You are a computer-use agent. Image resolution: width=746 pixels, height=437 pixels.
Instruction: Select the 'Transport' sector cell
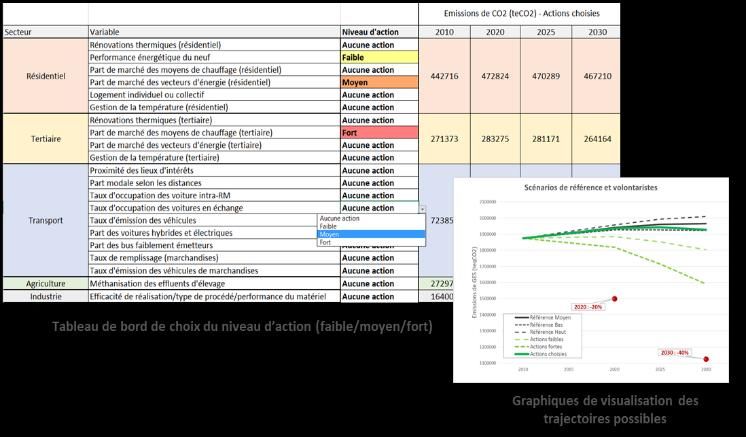(44, 220)
